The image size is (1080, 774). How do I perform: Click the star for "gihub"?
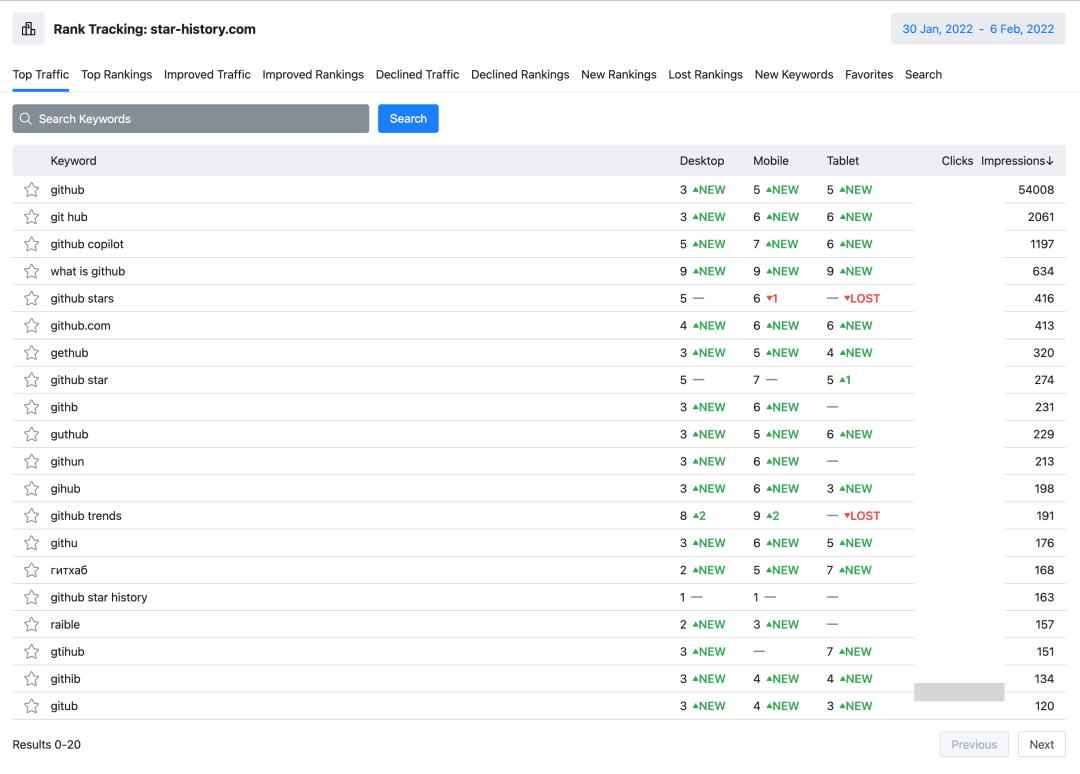point(31,489)
